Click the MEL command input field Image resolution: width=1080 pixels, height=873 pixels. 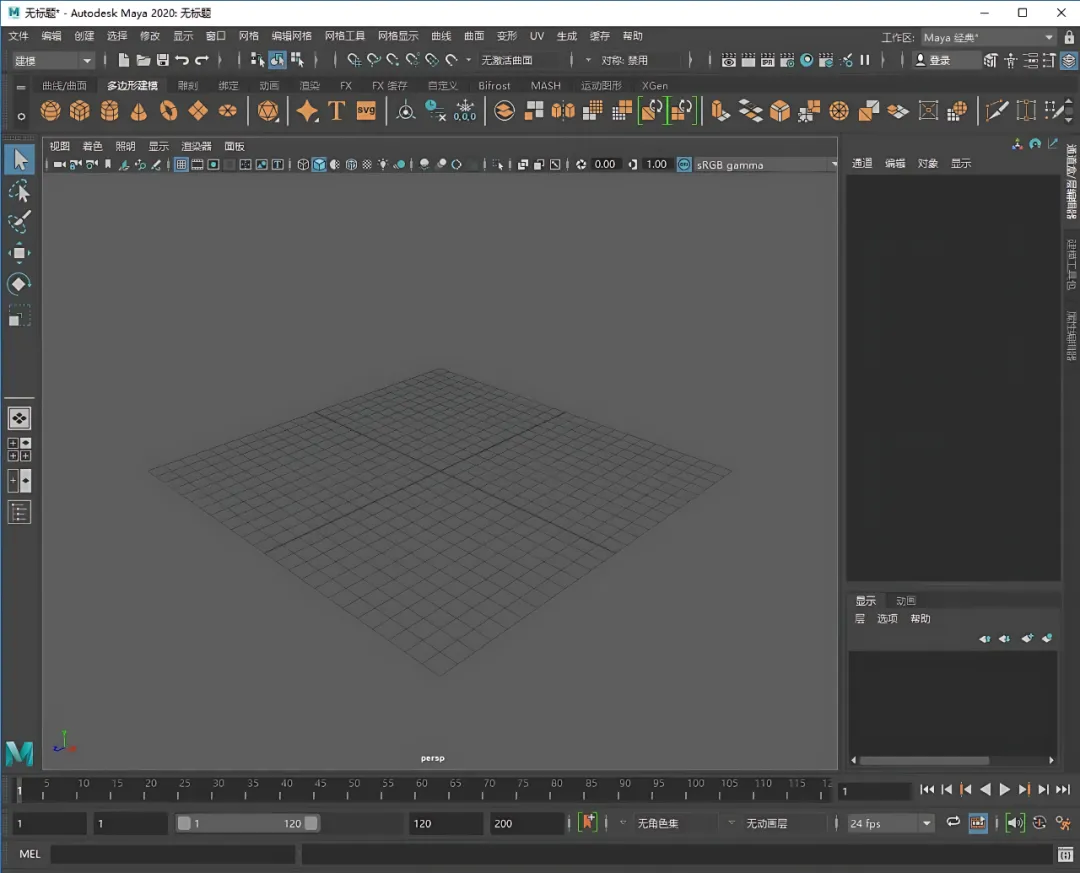(x=172, y=854)
